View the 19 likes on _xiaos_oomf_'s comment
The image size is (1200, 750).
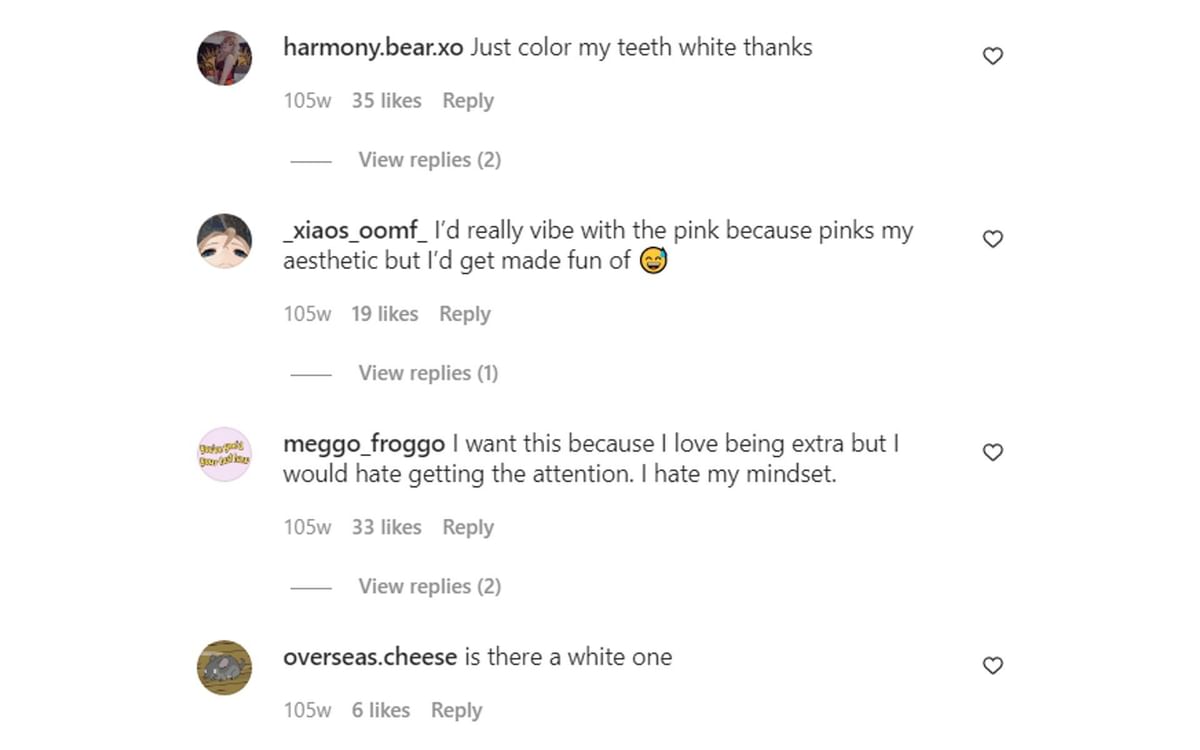click(x=384, y=313)
